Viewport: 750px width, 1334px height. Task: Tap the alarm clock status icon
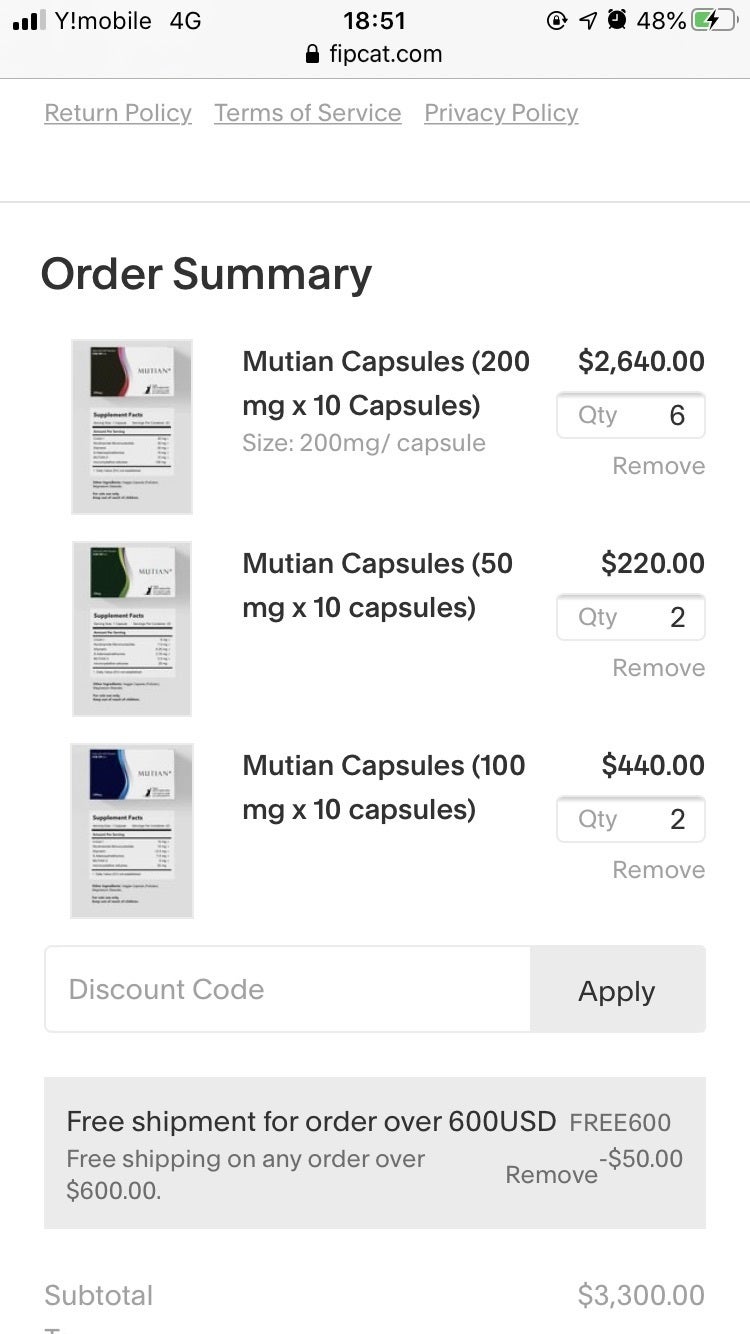click(618, 21)
